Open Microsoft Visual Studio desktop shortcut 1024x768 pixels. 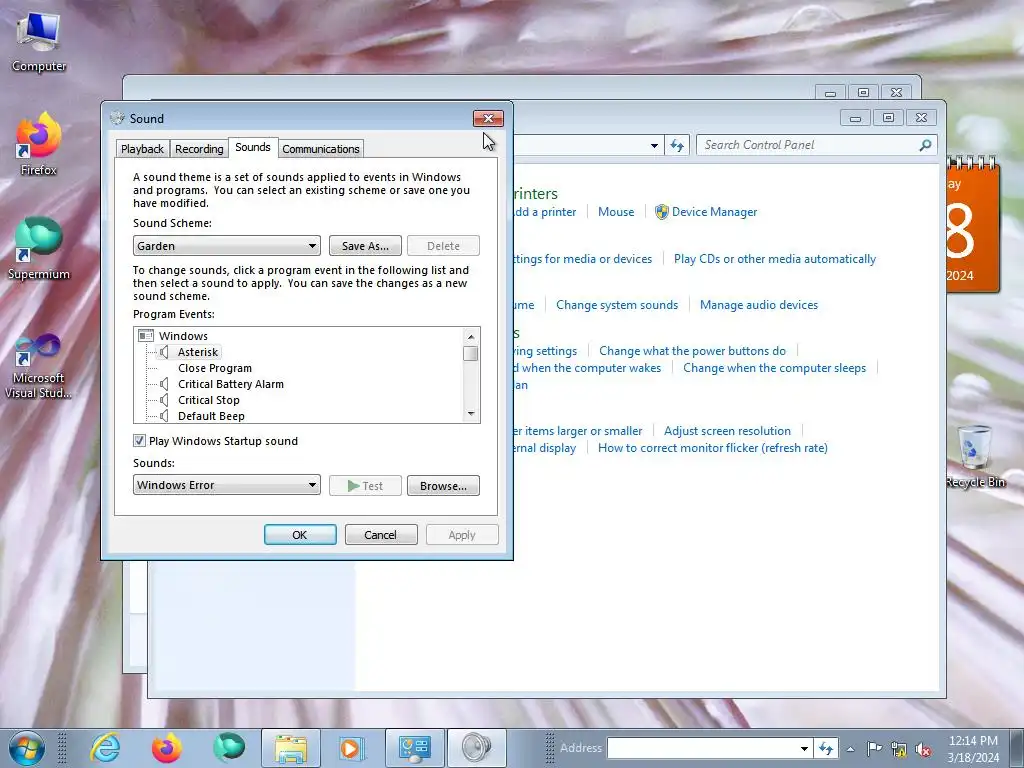pyautogui.click(x=39, y=366)
